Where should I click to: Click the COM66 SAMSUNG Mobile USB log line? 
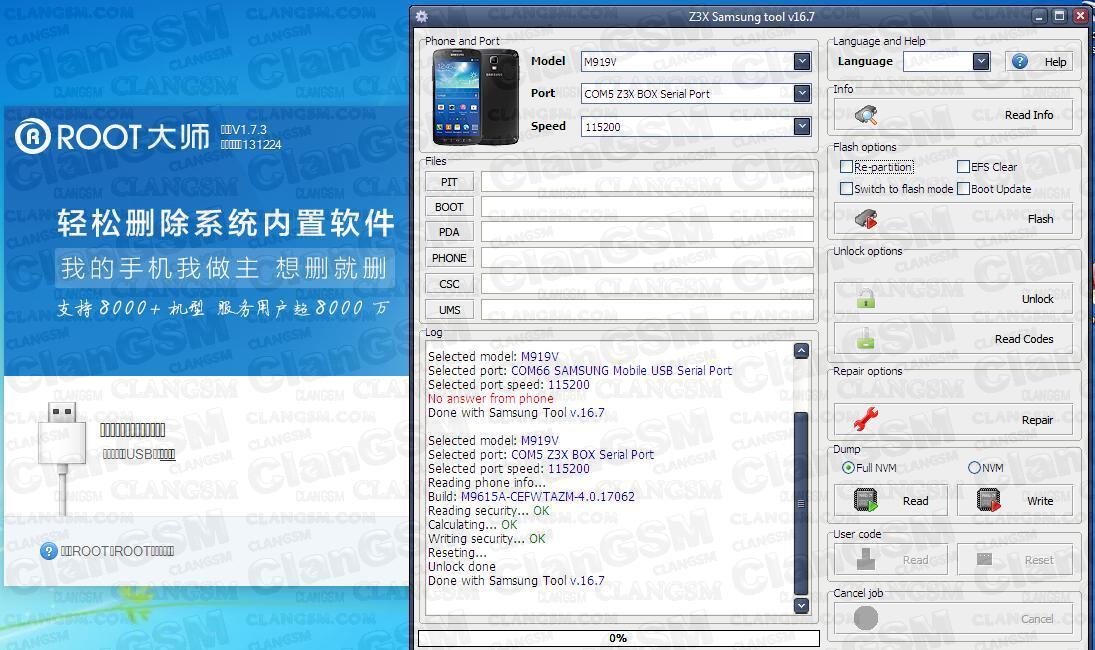580,371
